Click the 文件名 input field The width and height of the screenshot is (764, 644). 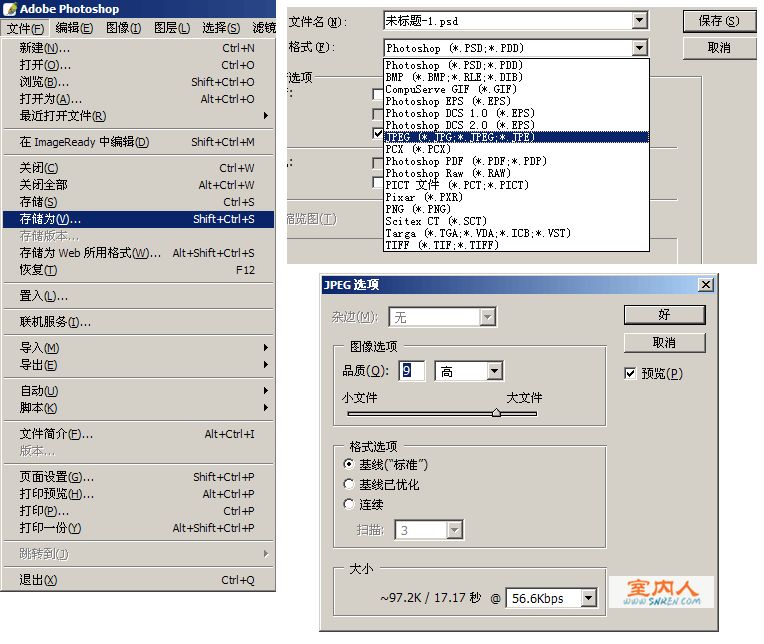508,21
